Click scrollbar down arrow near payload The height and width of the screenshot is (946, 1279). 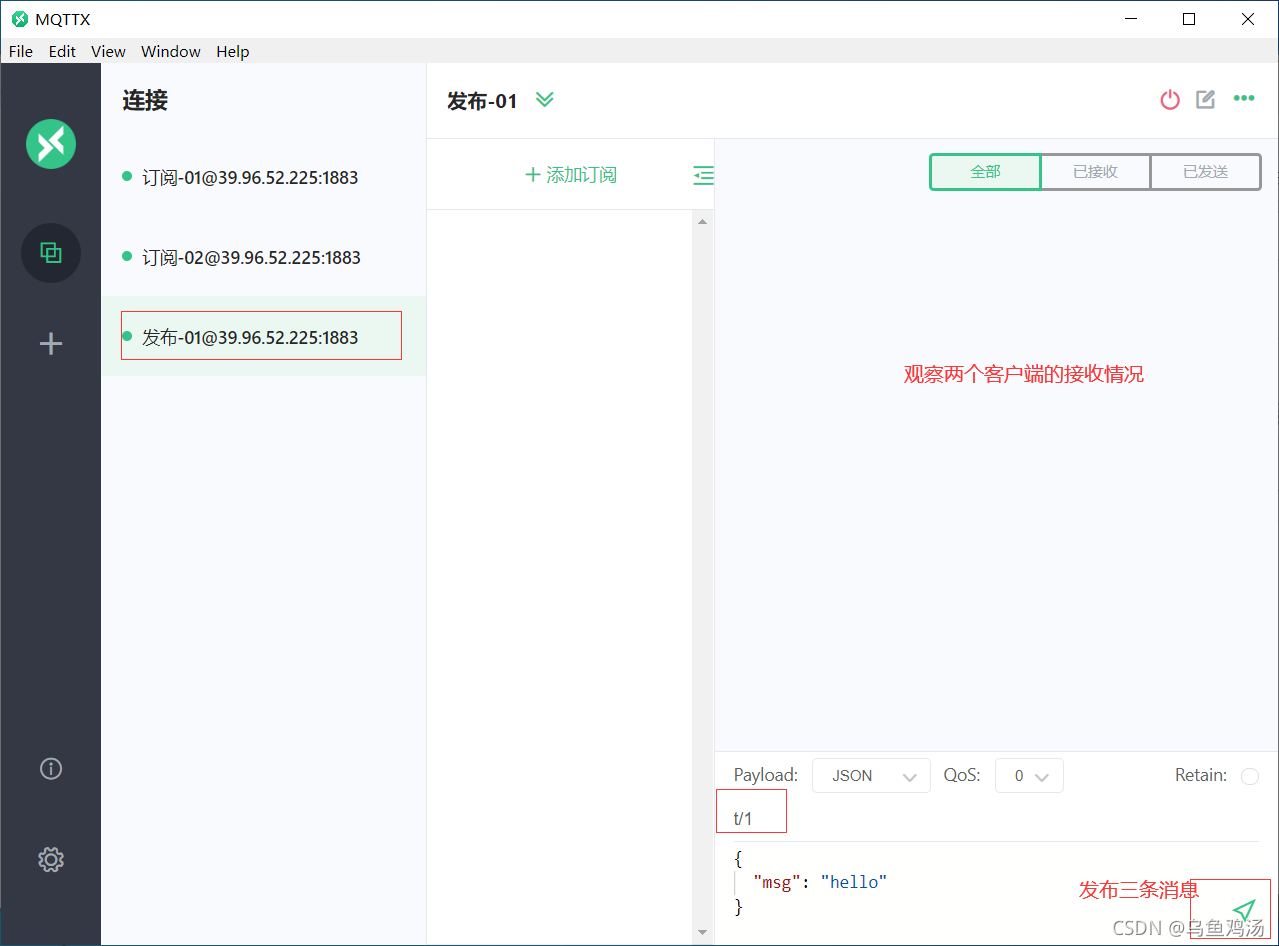pos(703,932)
